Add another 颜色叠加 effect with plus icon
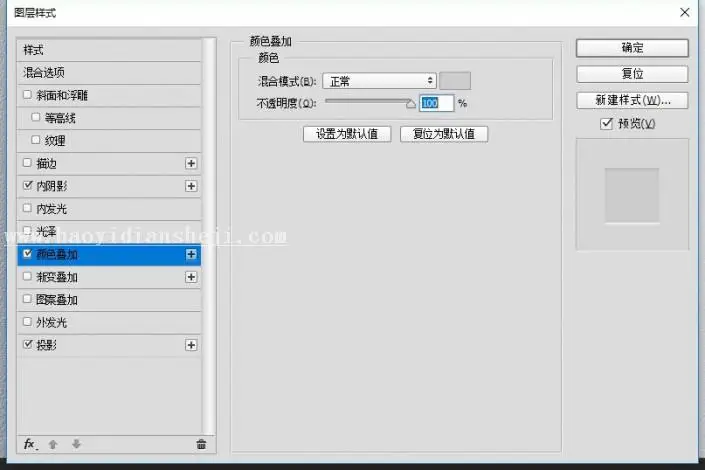The height and width of the screenshot is (470, 705). [x=191, y=254]
